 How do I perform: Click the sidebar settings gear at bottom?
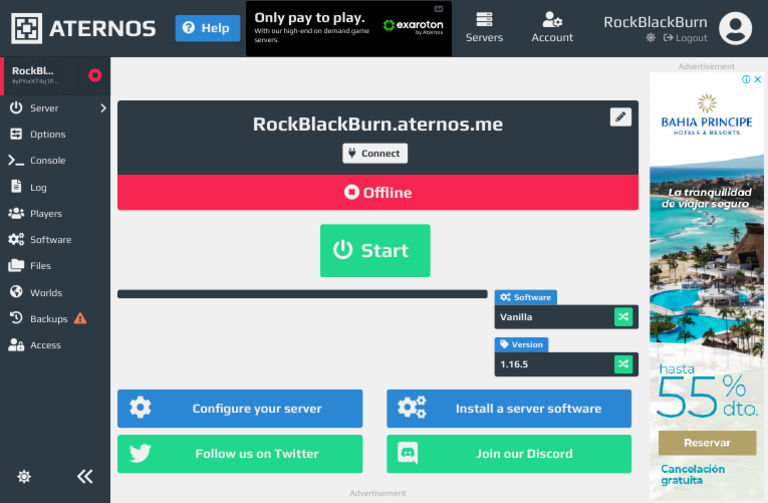coord(24,476)
